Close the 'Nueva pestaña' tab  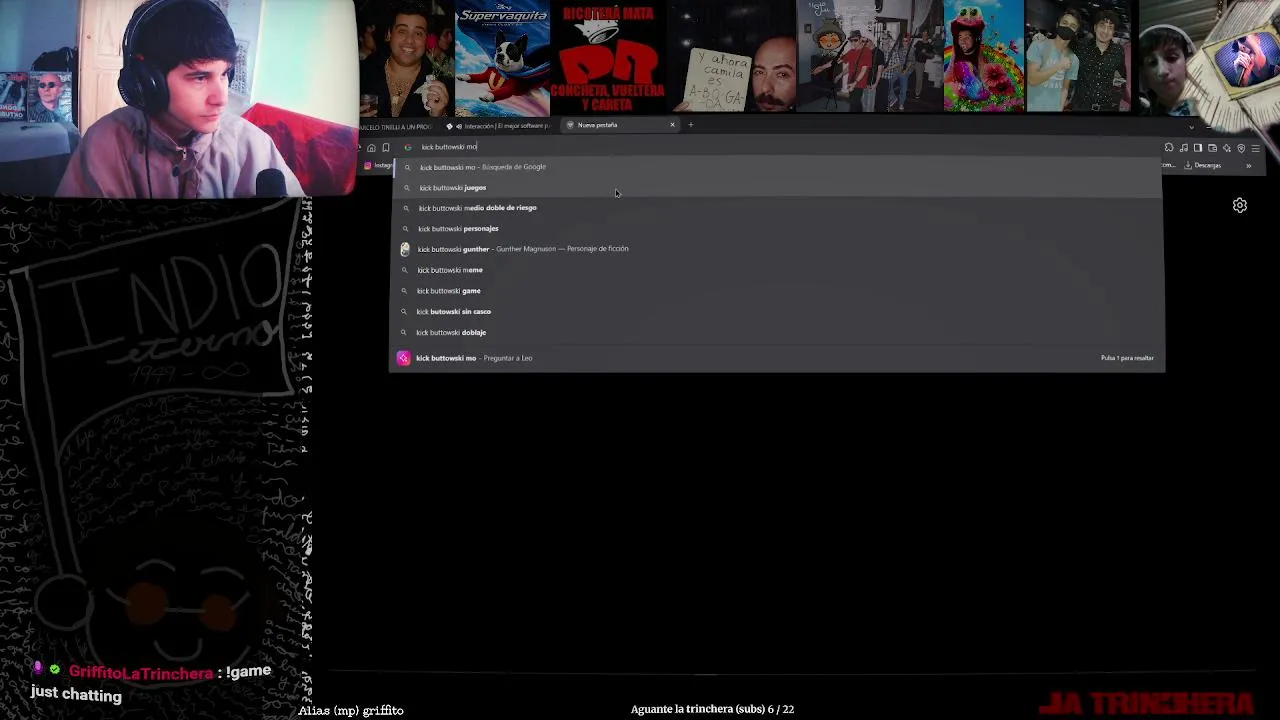tap(672, 125)
